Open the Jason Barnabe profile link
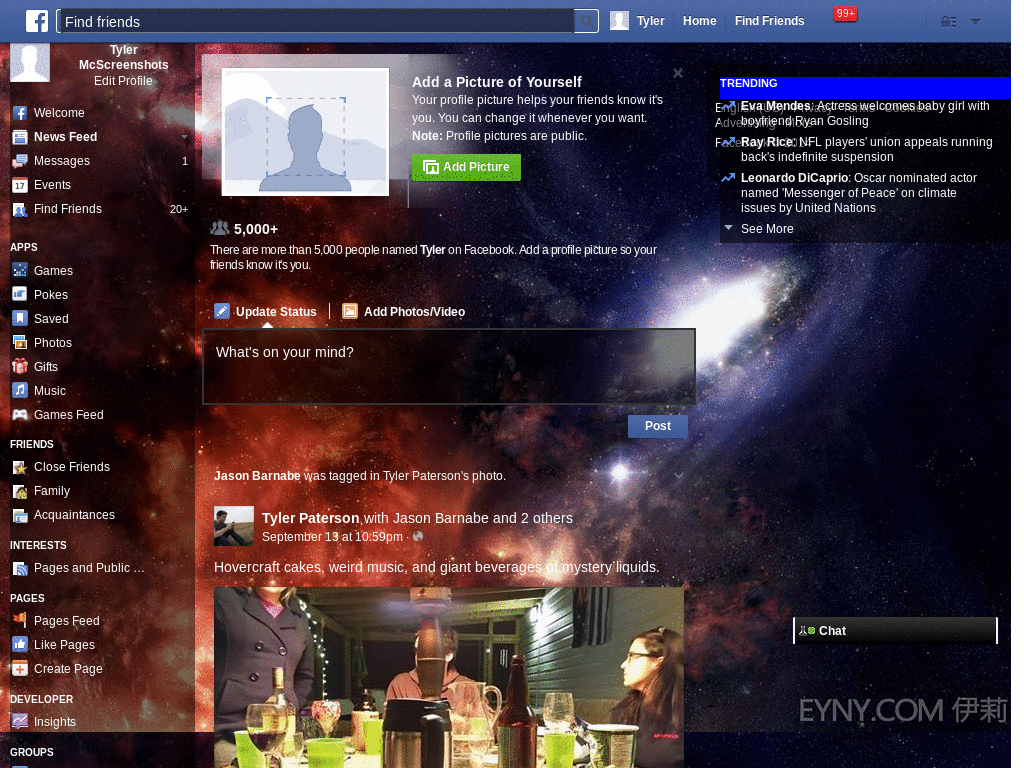1024x768 pixels. pyautogui.click(x=257, y=476)
